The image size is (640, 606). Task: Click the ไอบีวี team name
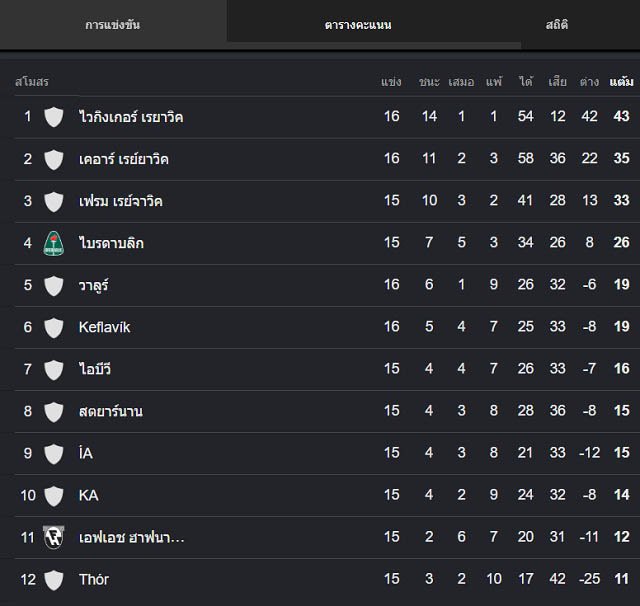[x=95, y=369]
